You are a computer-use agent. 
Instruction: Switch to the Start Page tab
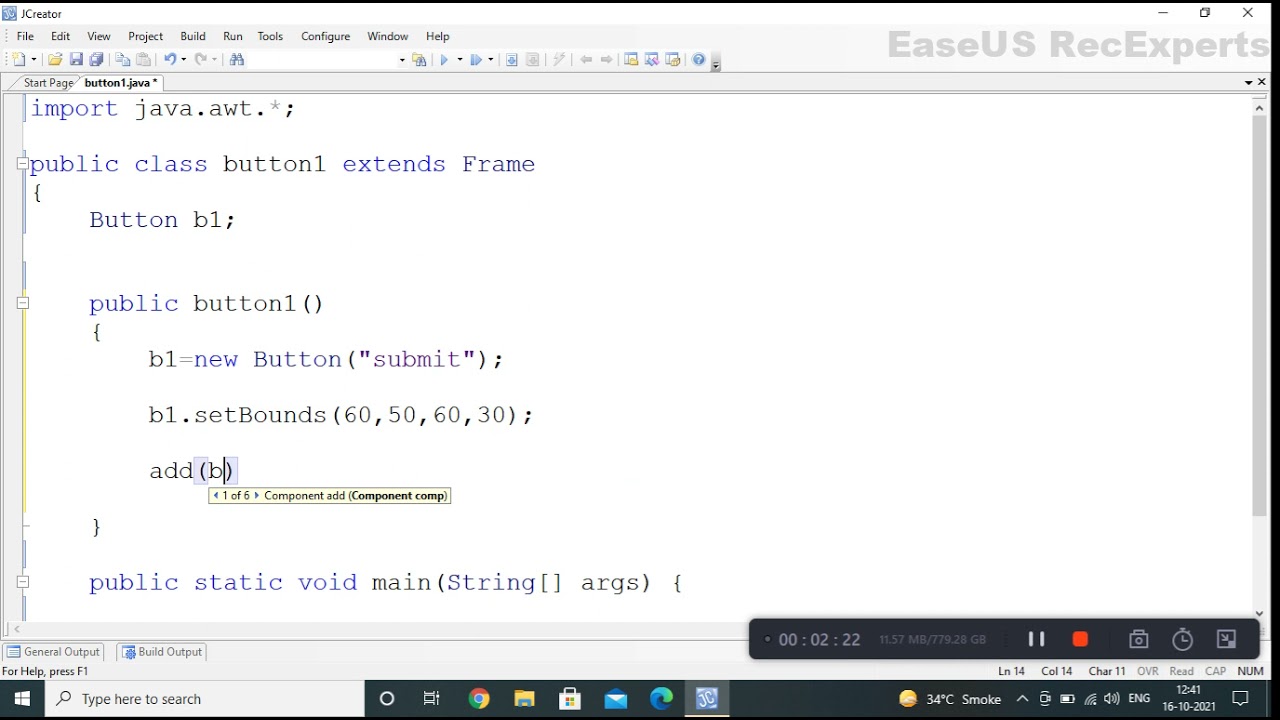[48, 83]
